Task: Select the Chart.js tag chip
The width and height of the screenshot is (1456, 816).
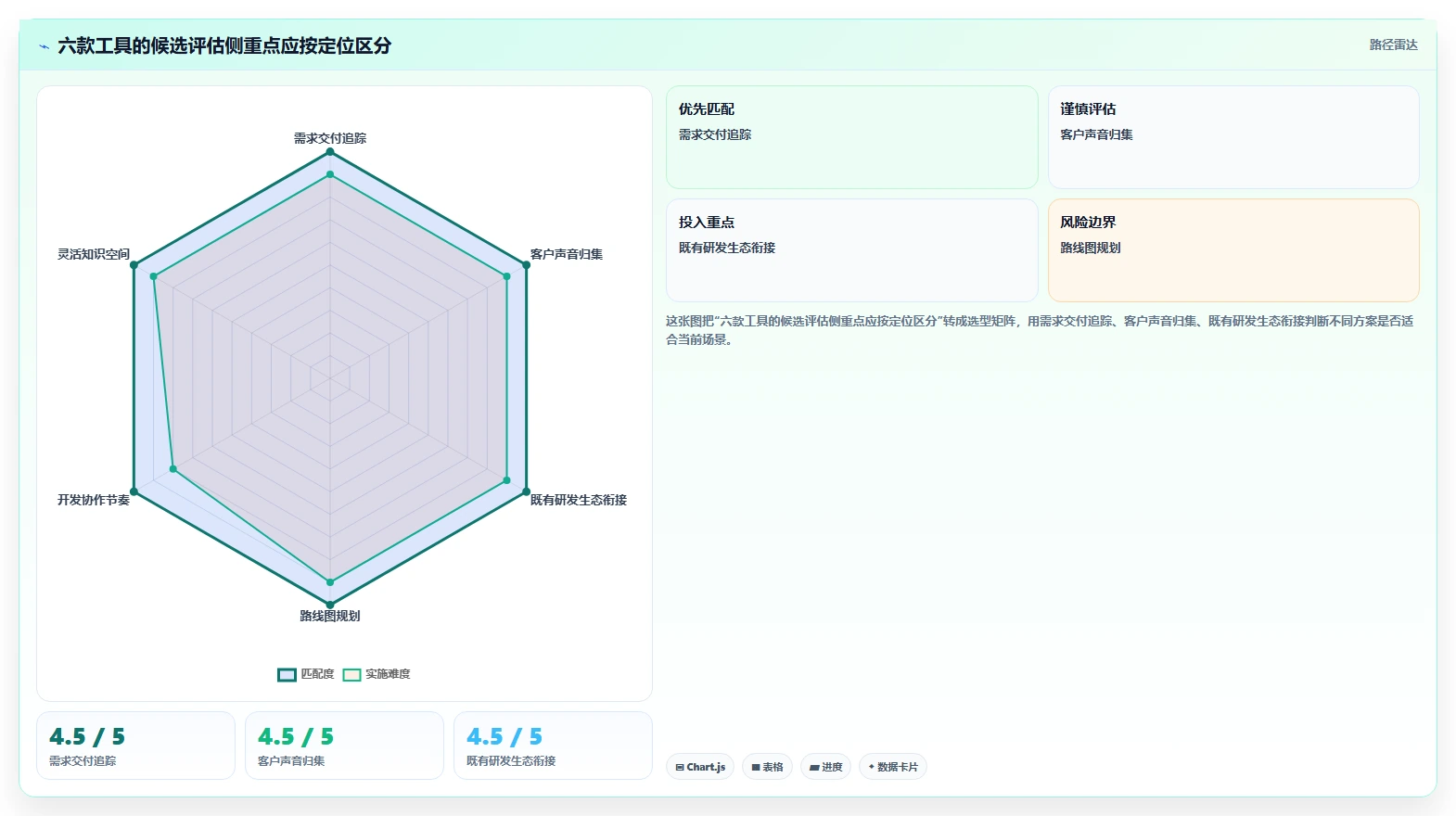Action: tap(700, 767)
